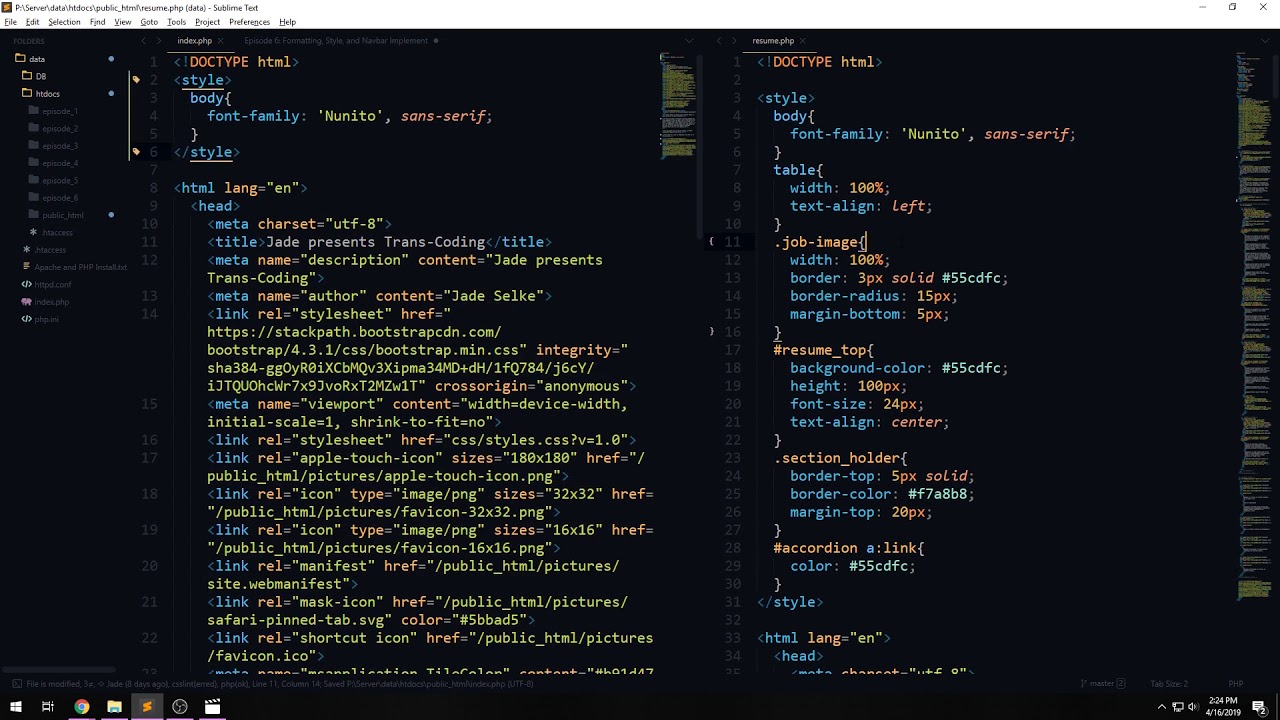
Task: Open php.ini from the sidebar
Action: (x=46, y=319)
